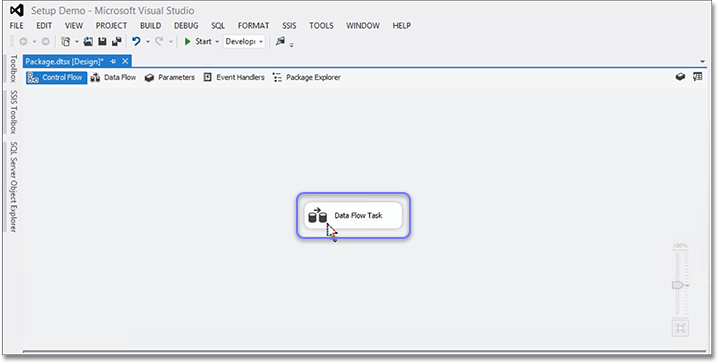
Task: Click the 100% zoom level label
Action: click(x=680, y=246)
